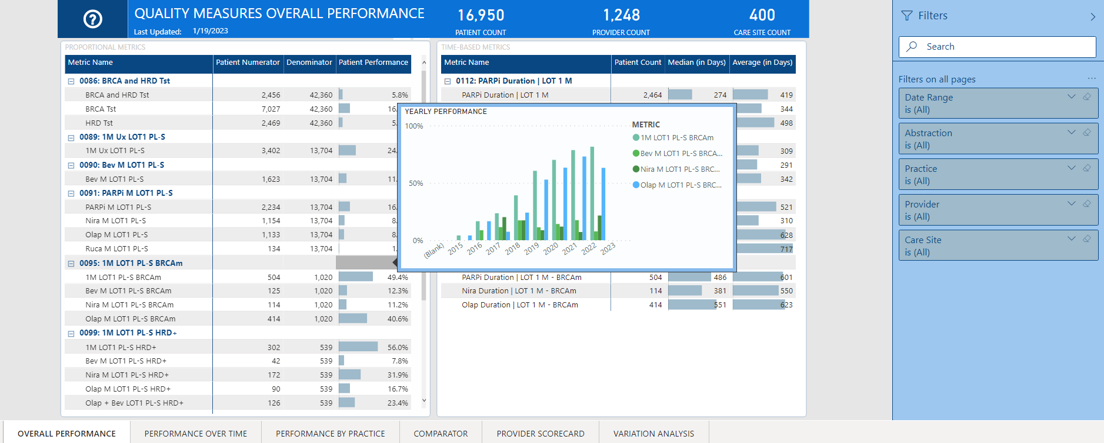Clear the Date Range filter with eraser
1104x443 pixels.
[x=1086, y=97]
